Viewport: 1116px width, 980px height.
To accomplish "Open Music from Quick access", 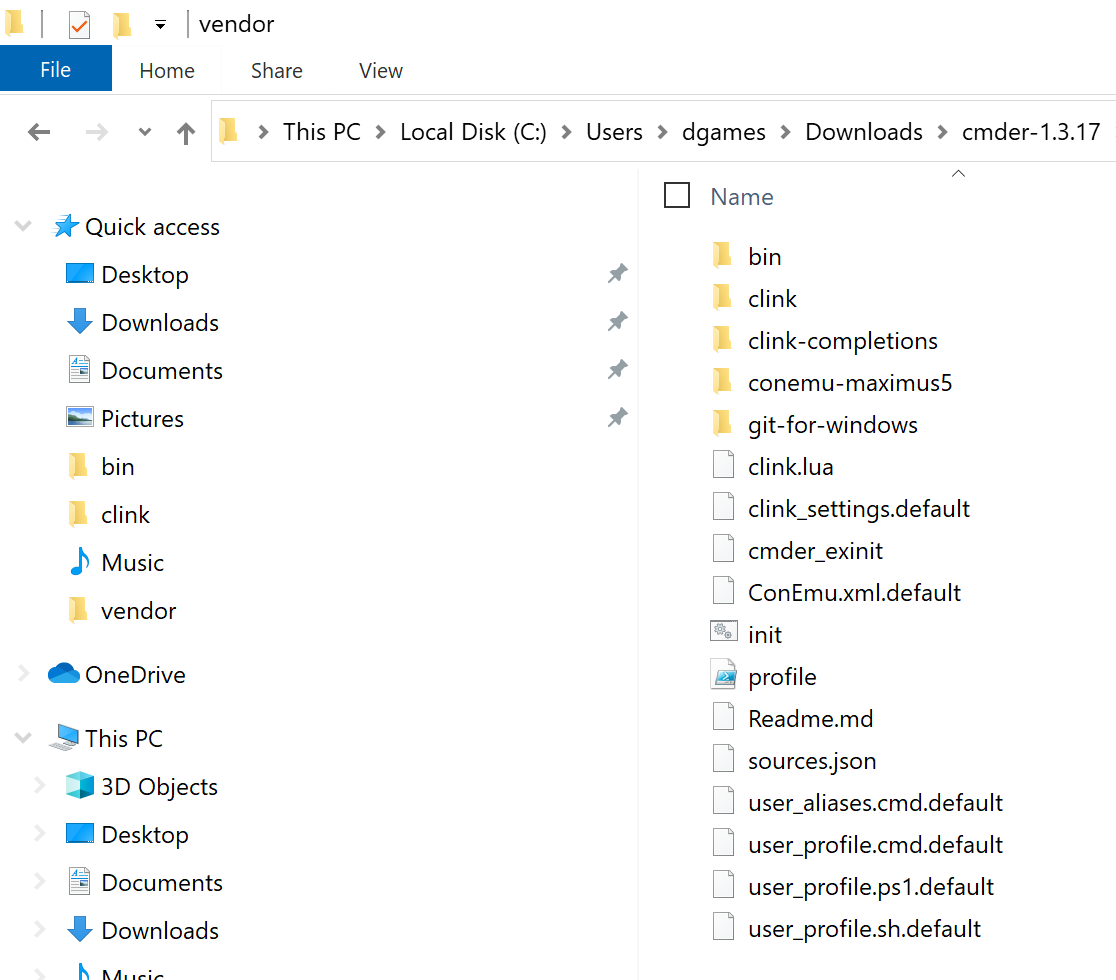I will pos(130,562).
